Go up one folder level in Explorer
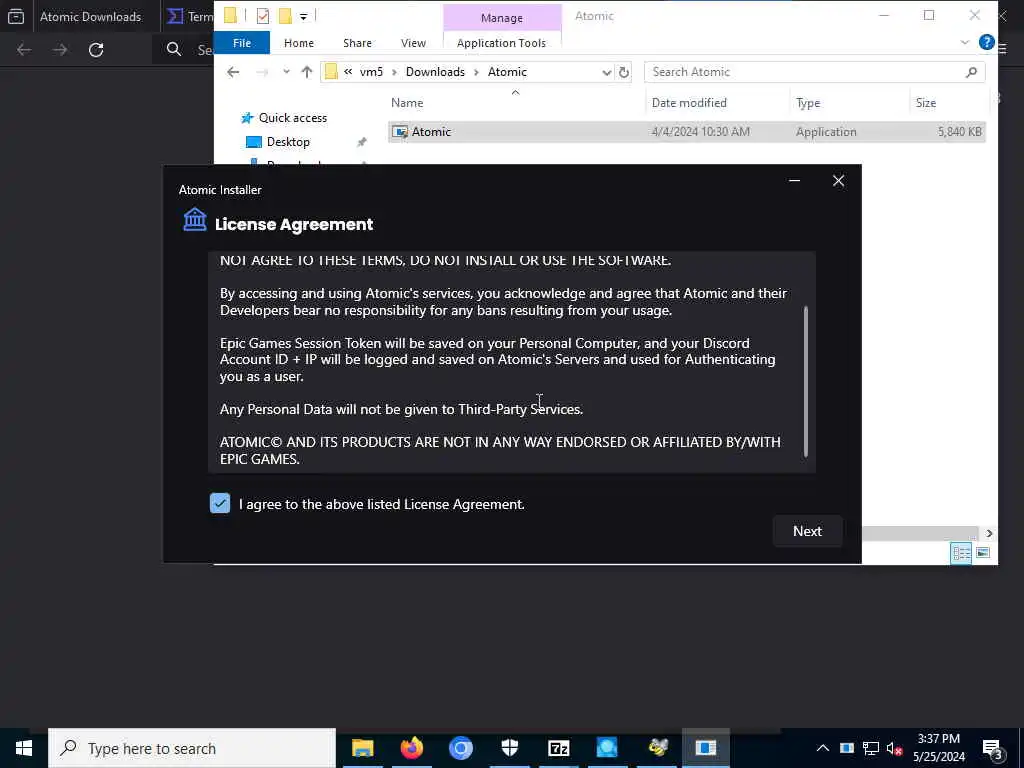This screenshot has height=768, width=1024. 306,72
